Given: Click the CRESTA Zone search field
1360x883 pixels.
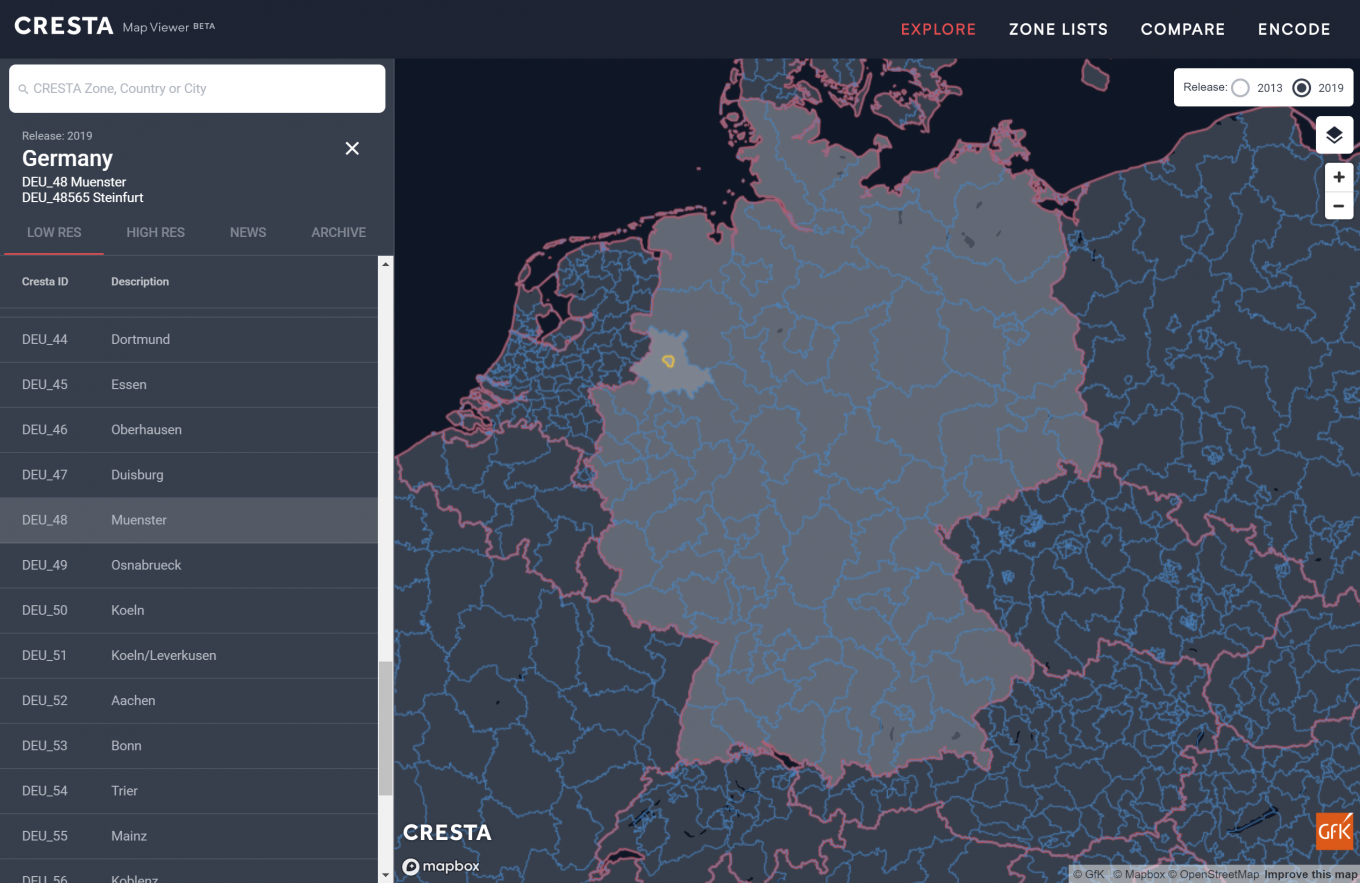Looking at the screenshot, I should (197, 88).
